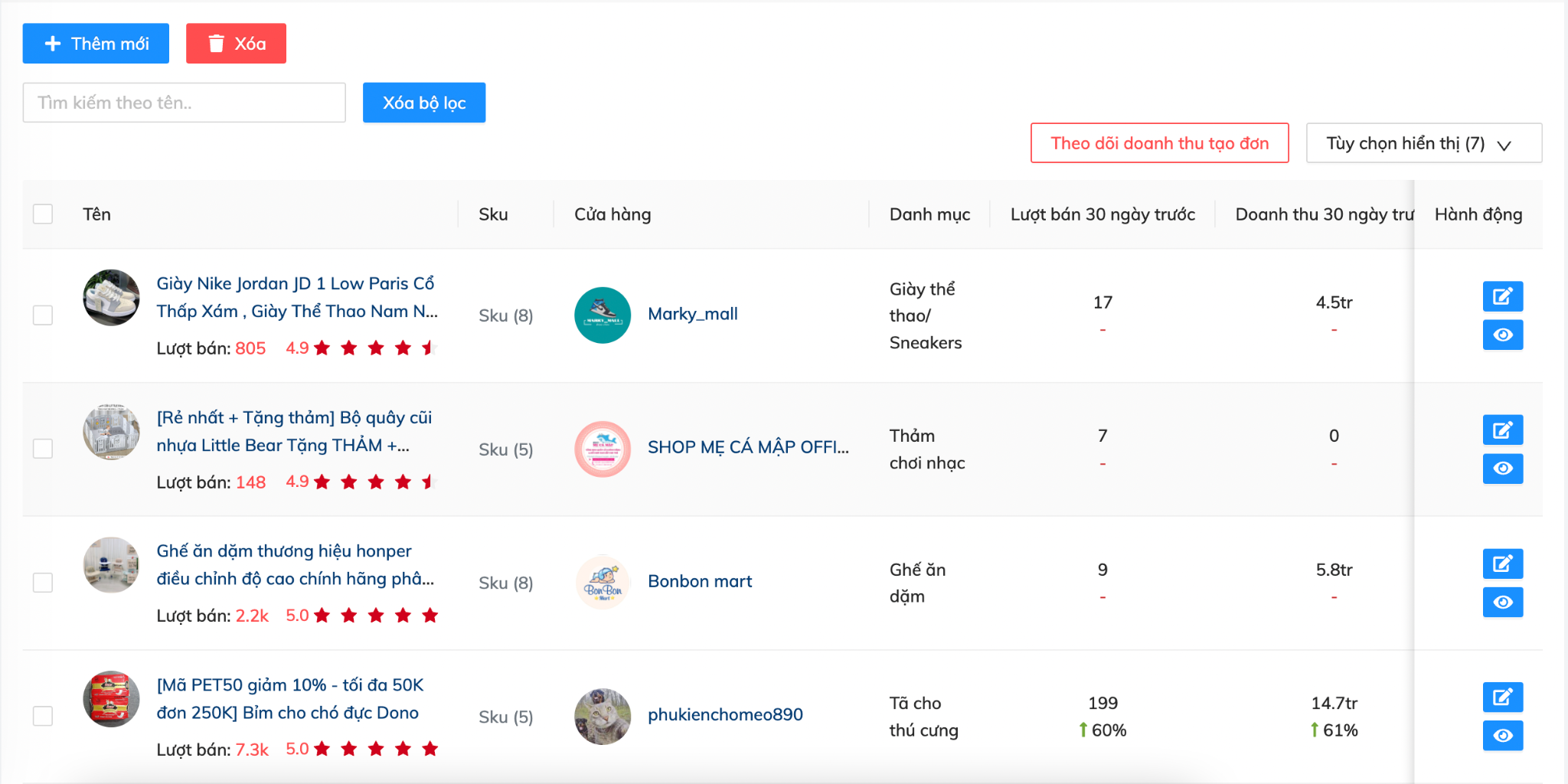Viewport: 1568px width, 784px height.
Task: Click the Marky_mall shop avatar
Action: coord(603,315)
